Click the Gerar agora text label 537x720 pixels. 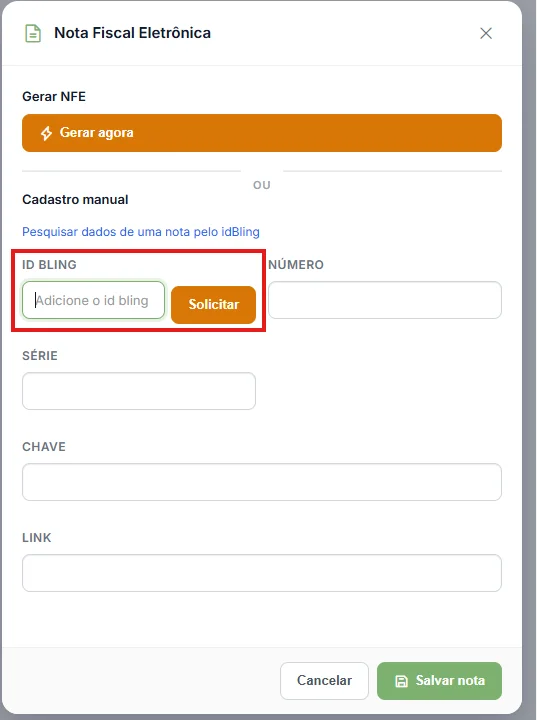(96, 133)
